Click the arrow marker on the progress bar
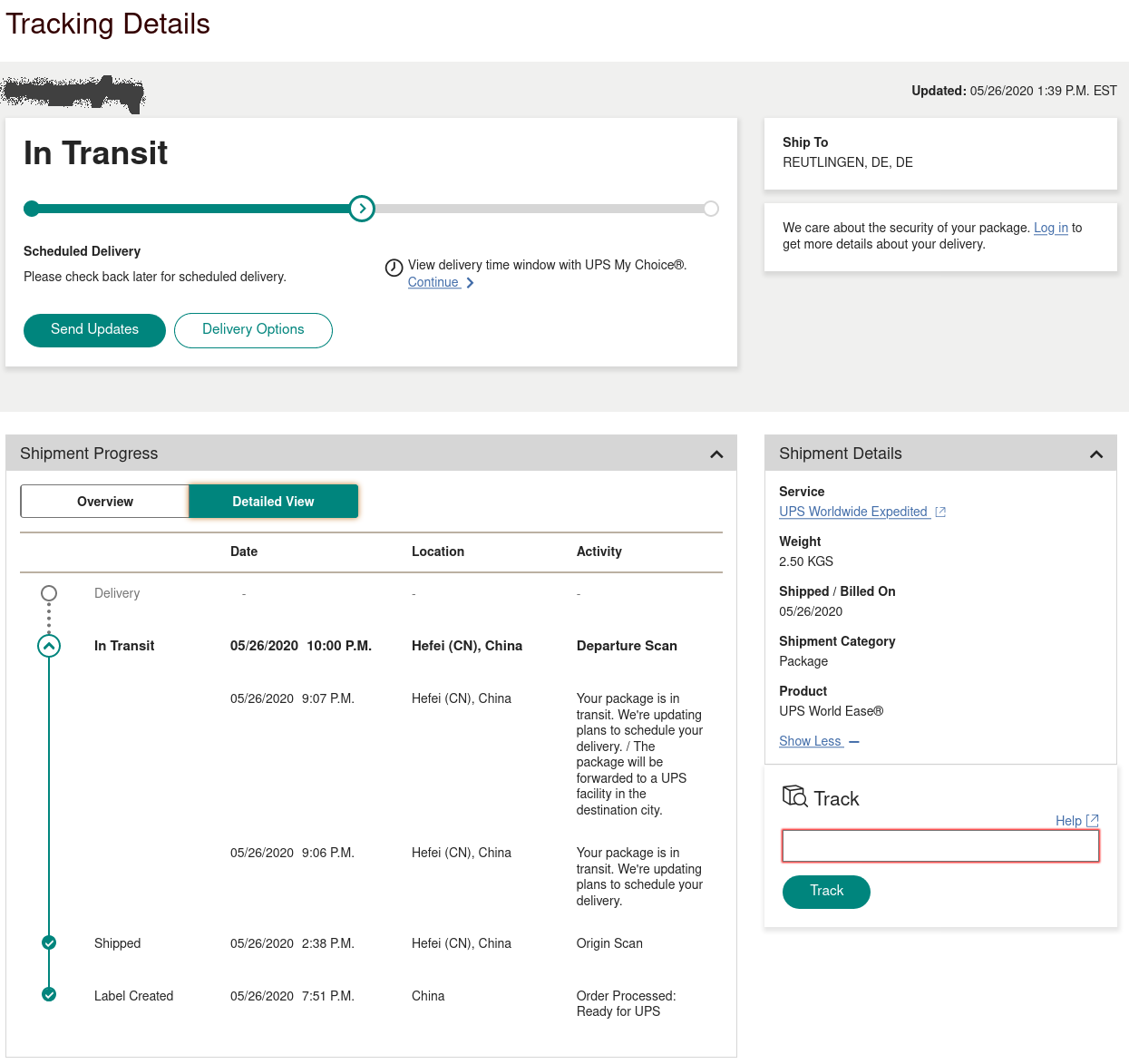Screen dimensions: 1129x1064 (361, 209)
